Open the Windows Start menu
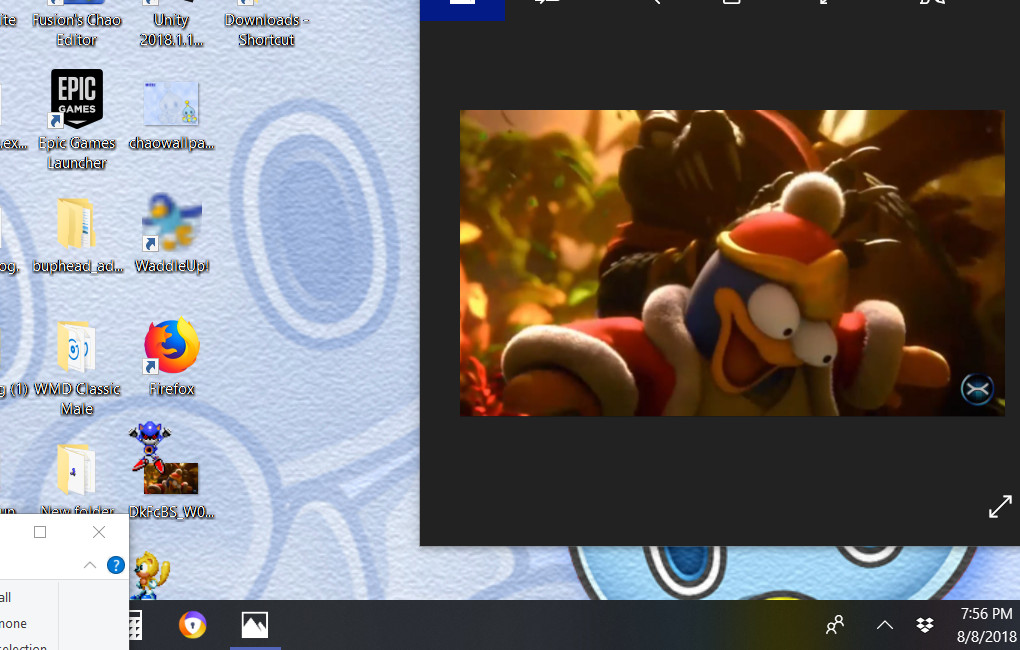 click(133, 624)
